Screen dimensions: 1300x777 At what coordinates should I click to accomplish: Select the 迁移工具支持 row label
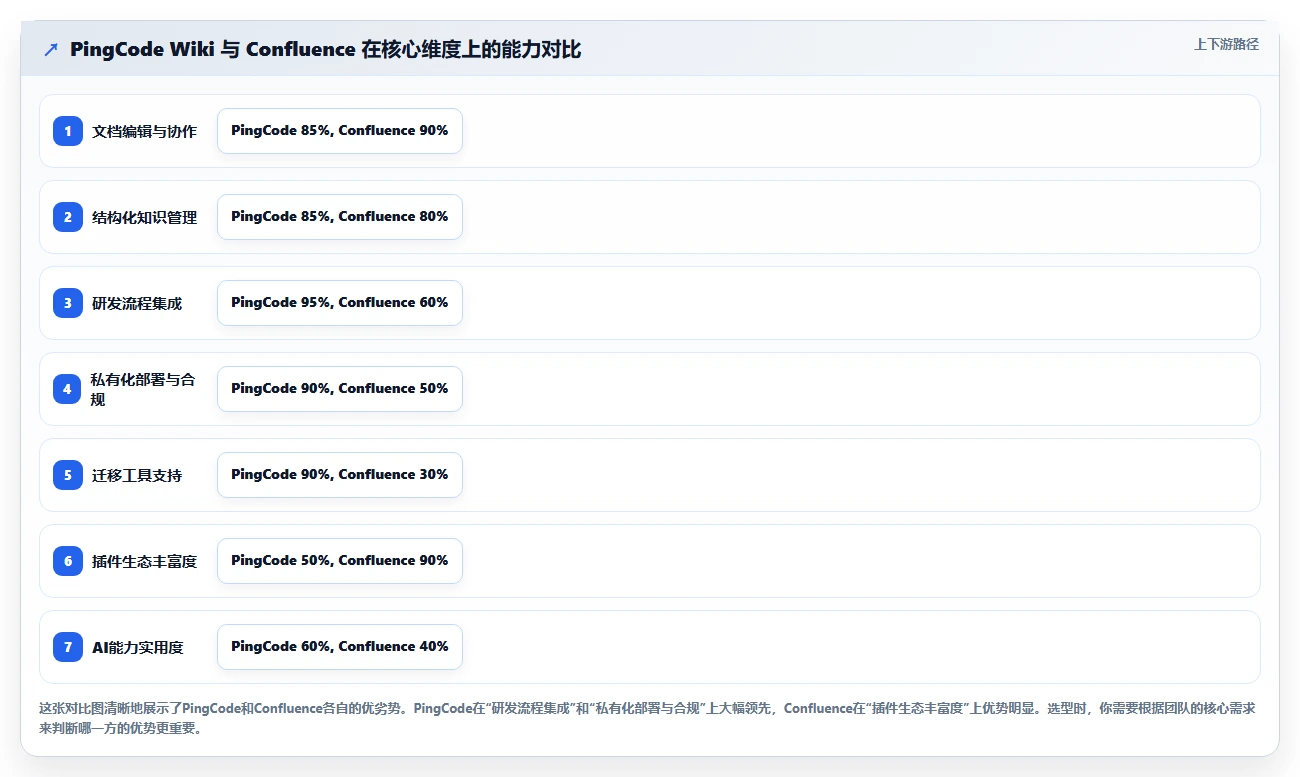pyautogui.click(x=137, y=475)
